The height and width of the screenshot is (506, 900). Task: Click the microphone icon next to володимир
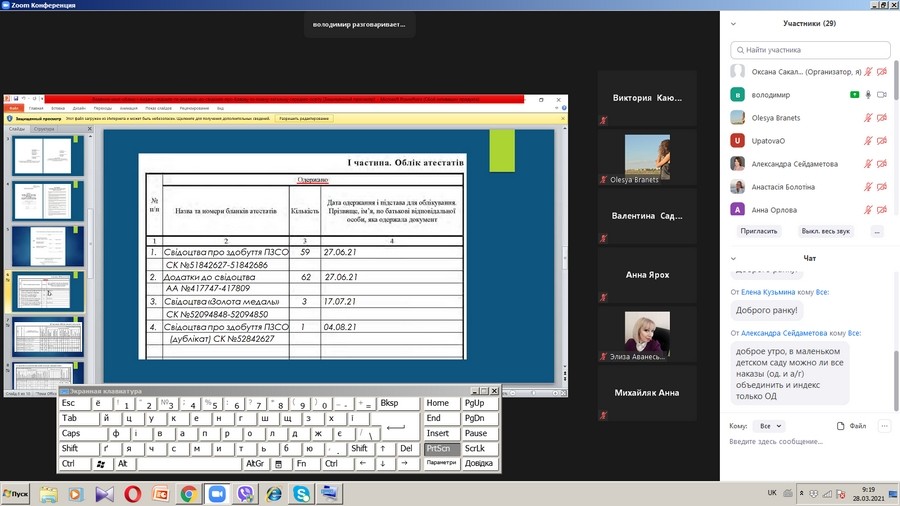click(868, 95)
